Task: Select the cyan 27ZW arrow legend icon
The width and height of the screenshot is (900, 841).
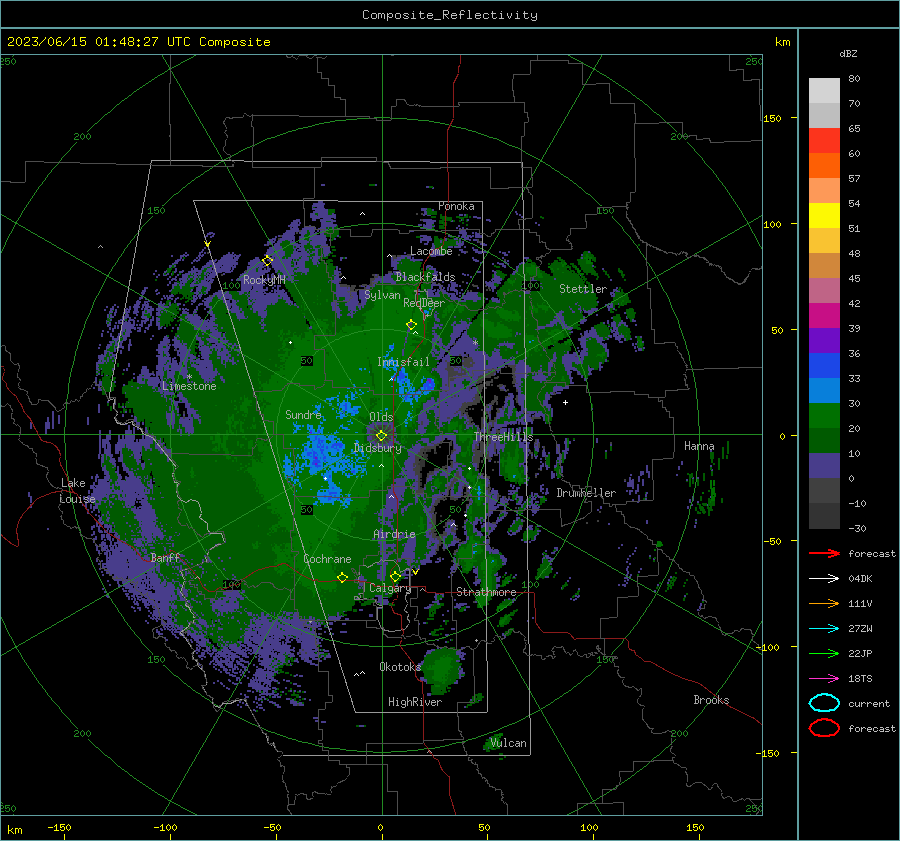Action: (824, 629)
